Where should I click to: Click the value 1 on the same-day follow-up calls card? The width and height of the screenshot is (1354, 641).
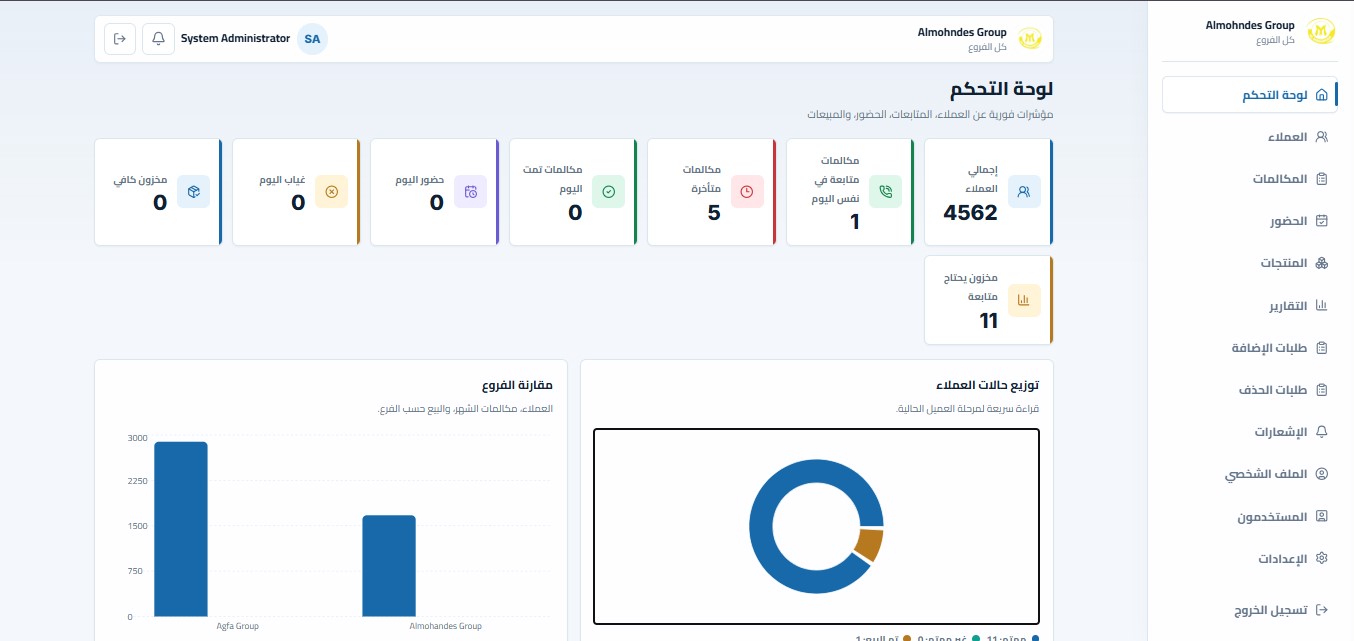click(x=854, y=221)
